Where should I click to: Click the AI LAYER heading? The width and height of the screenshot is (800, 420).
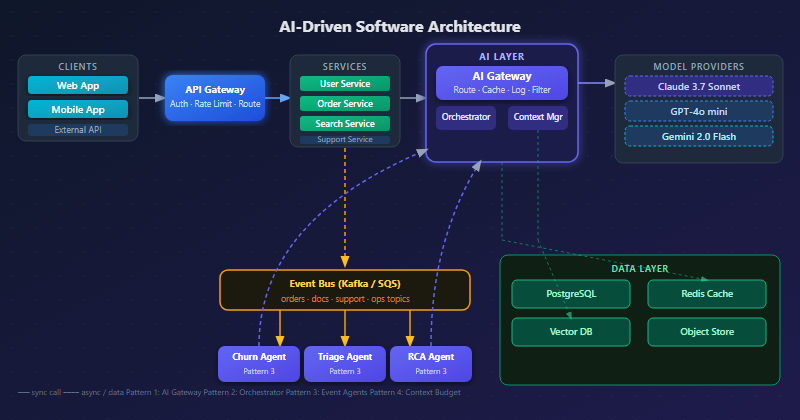[x=502, y=57]
